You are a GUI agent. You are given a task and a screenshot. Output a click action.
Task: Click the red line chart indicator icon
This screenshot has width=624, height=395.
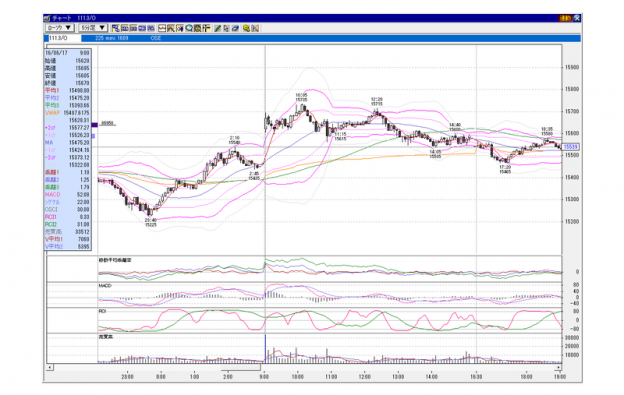[162, 28]
